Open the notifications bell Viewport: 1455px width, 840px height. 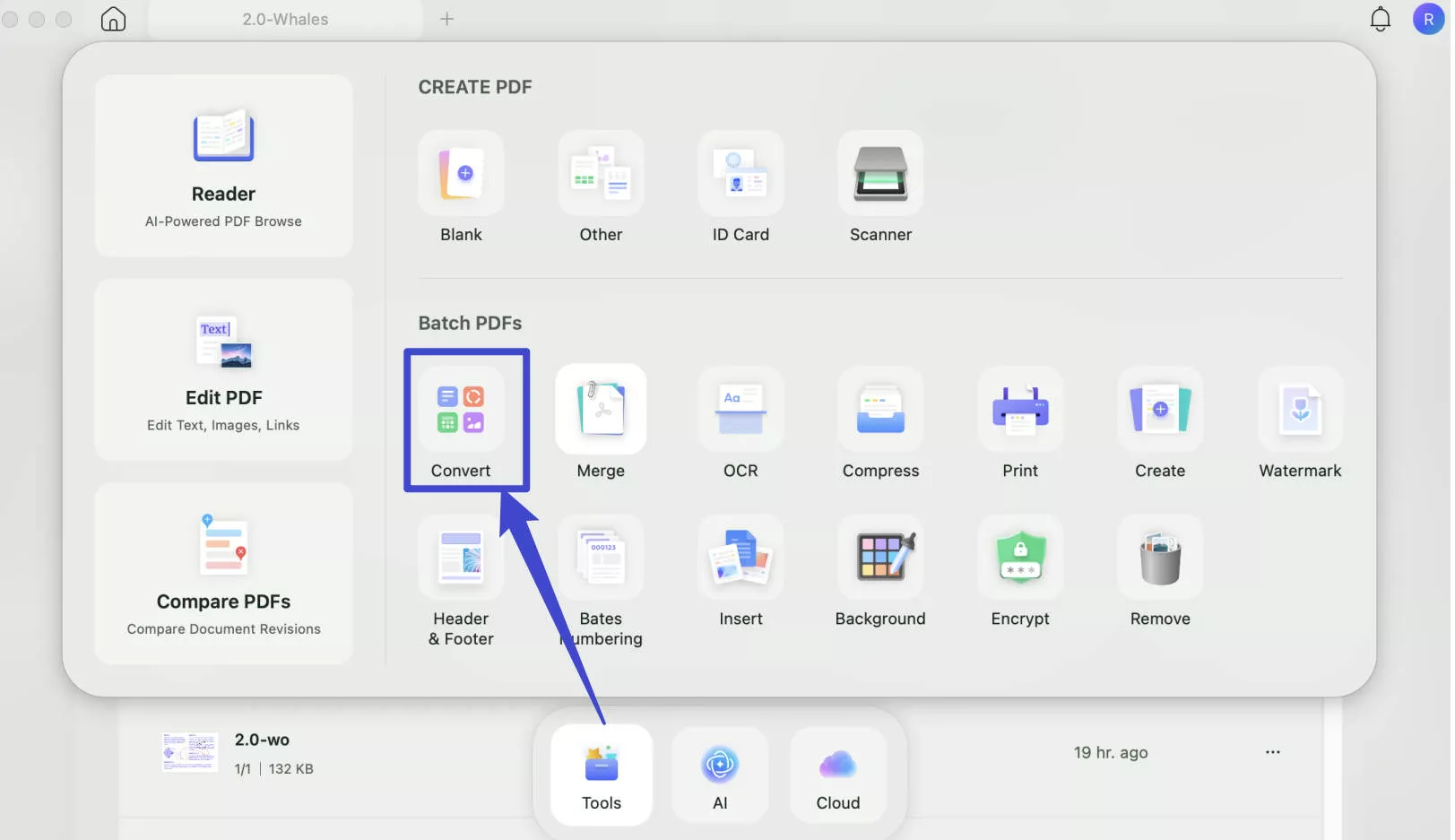pos(1380,19)
